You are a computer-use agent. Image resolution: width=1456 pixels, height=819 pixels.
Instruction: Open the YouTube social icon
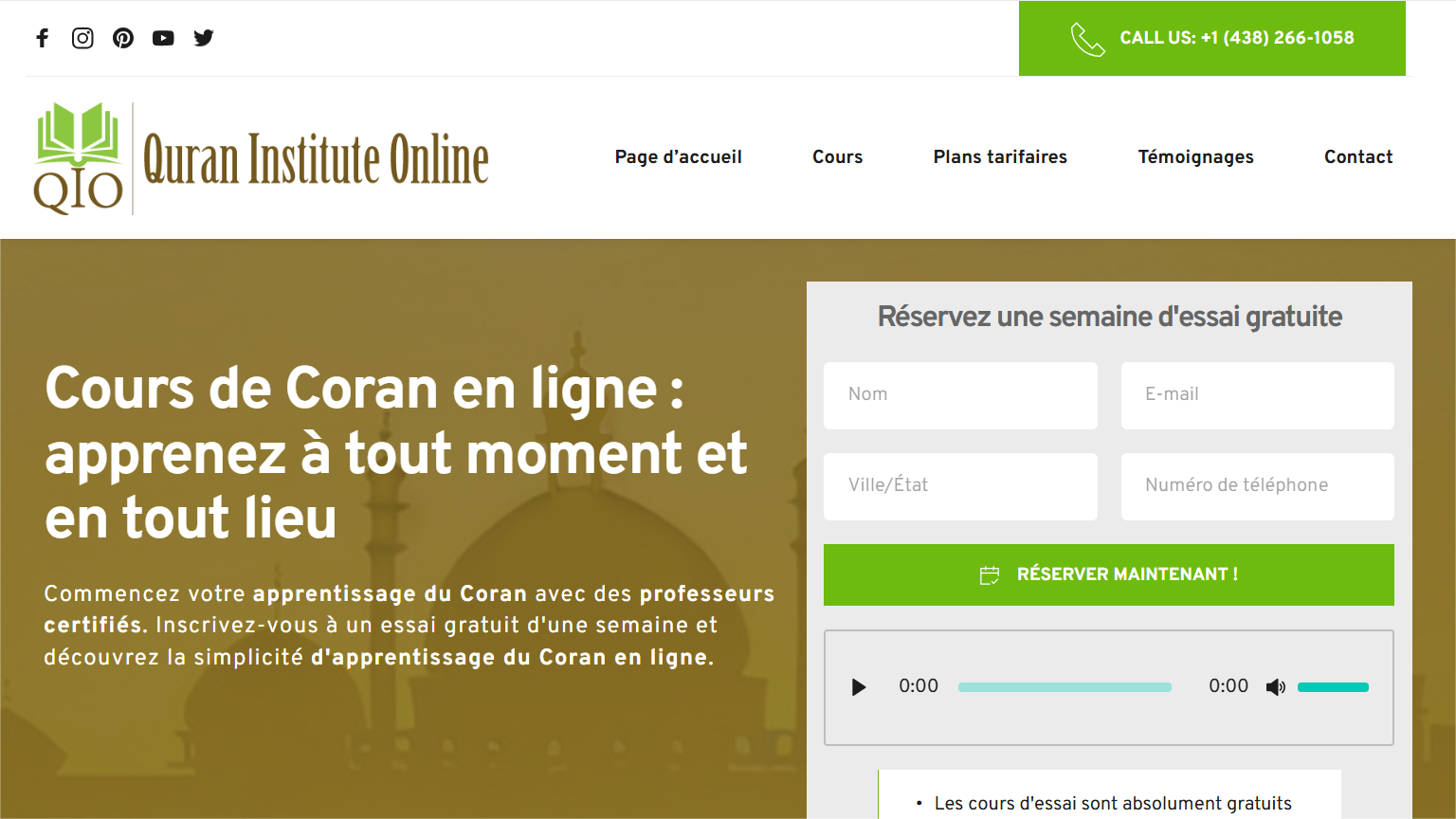coord(163,38)
